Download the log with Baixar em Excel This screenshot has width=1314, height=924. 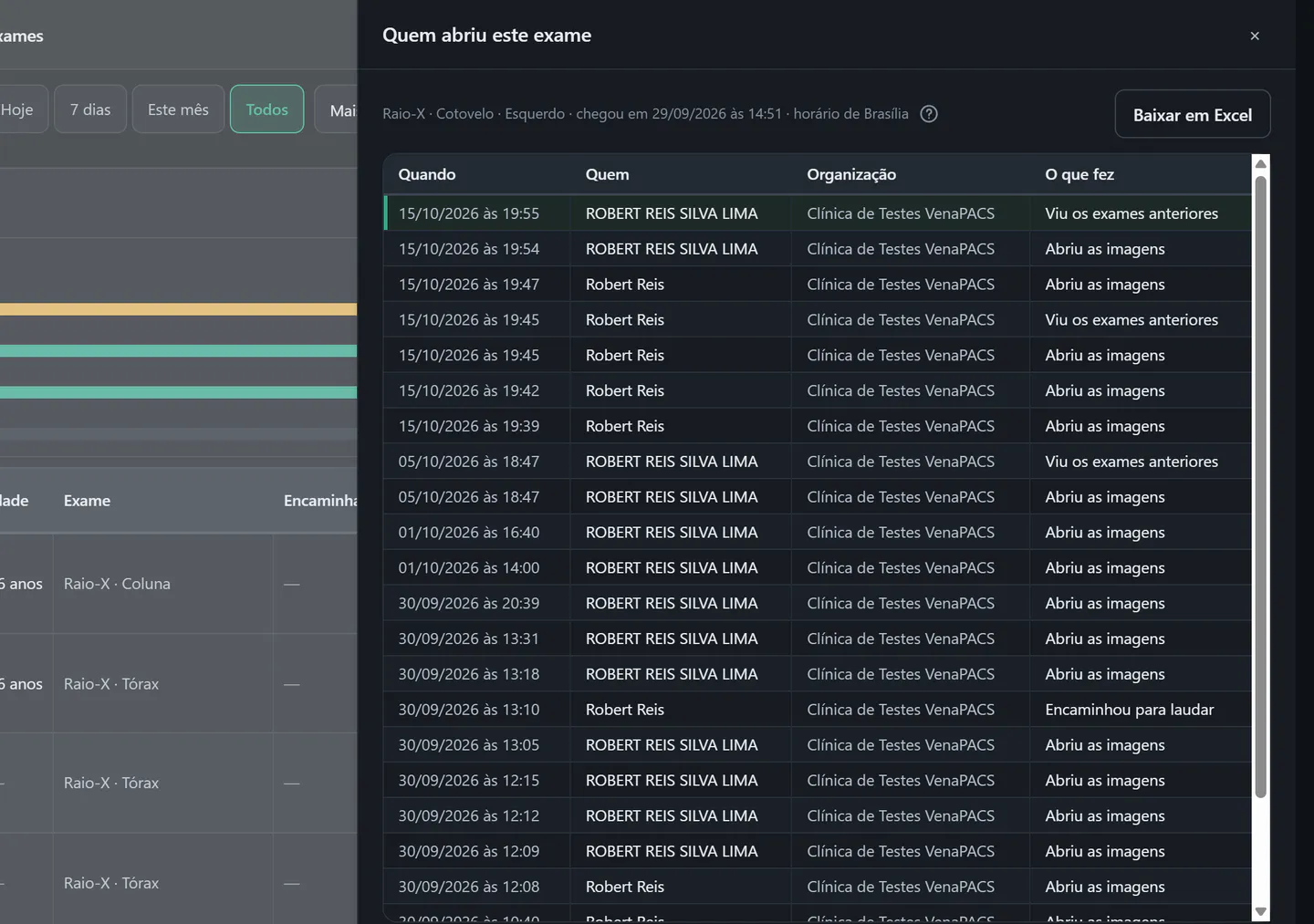point(1193,114)
